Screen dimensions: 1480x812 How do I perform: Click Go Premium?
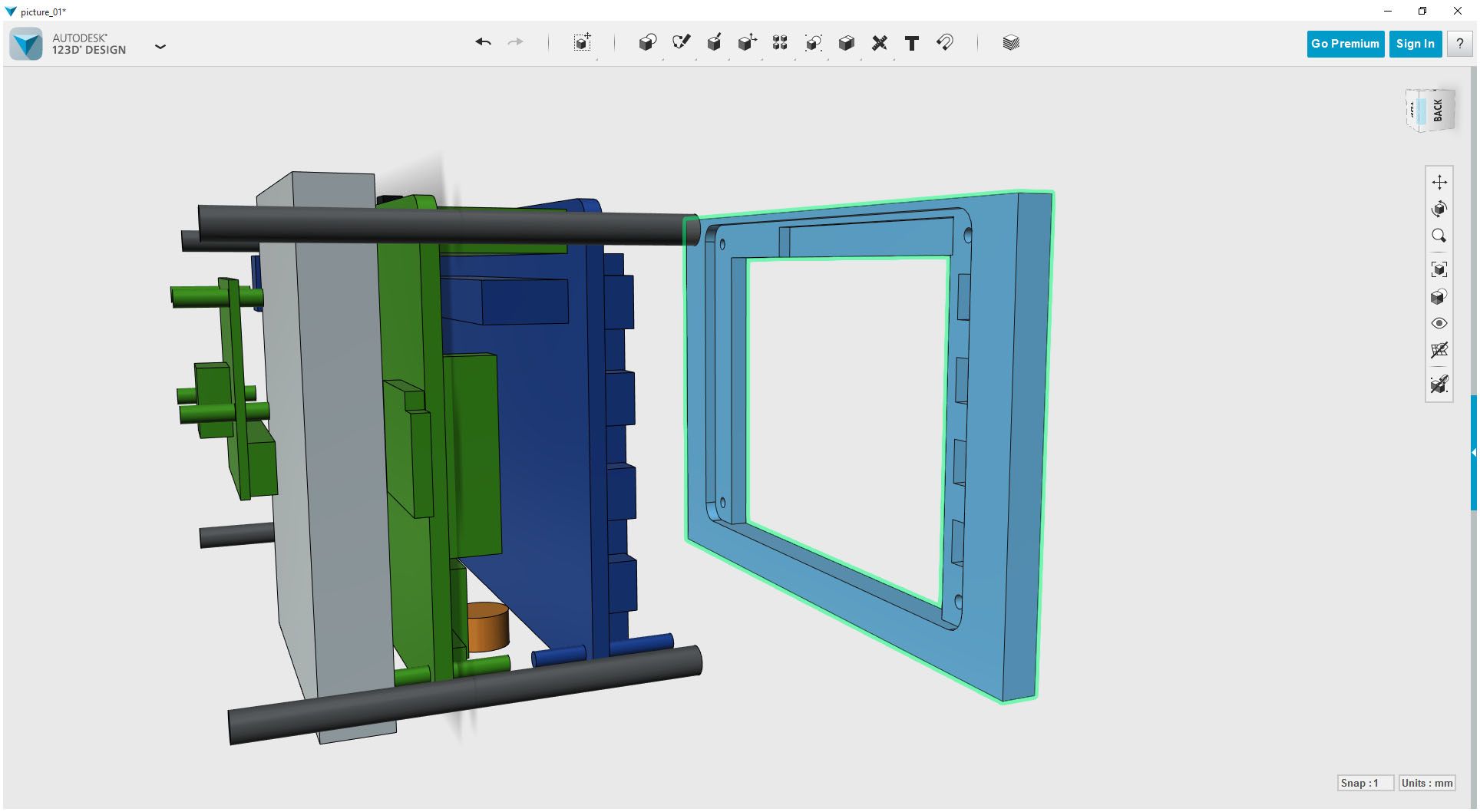[x=1345, y=44]
